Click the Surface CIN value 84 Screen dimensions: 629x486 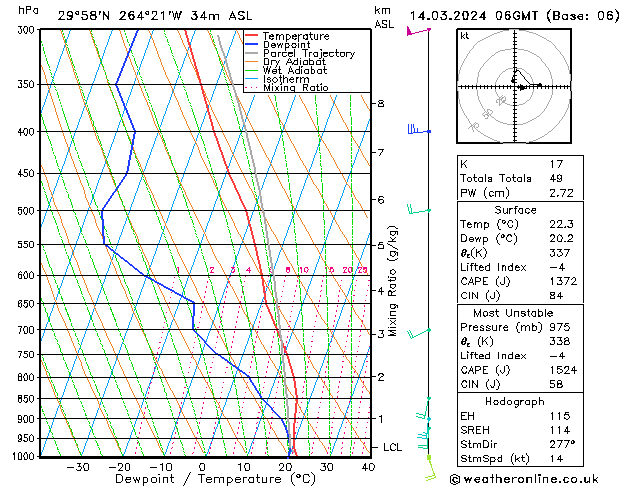click(x=556, y=296)
